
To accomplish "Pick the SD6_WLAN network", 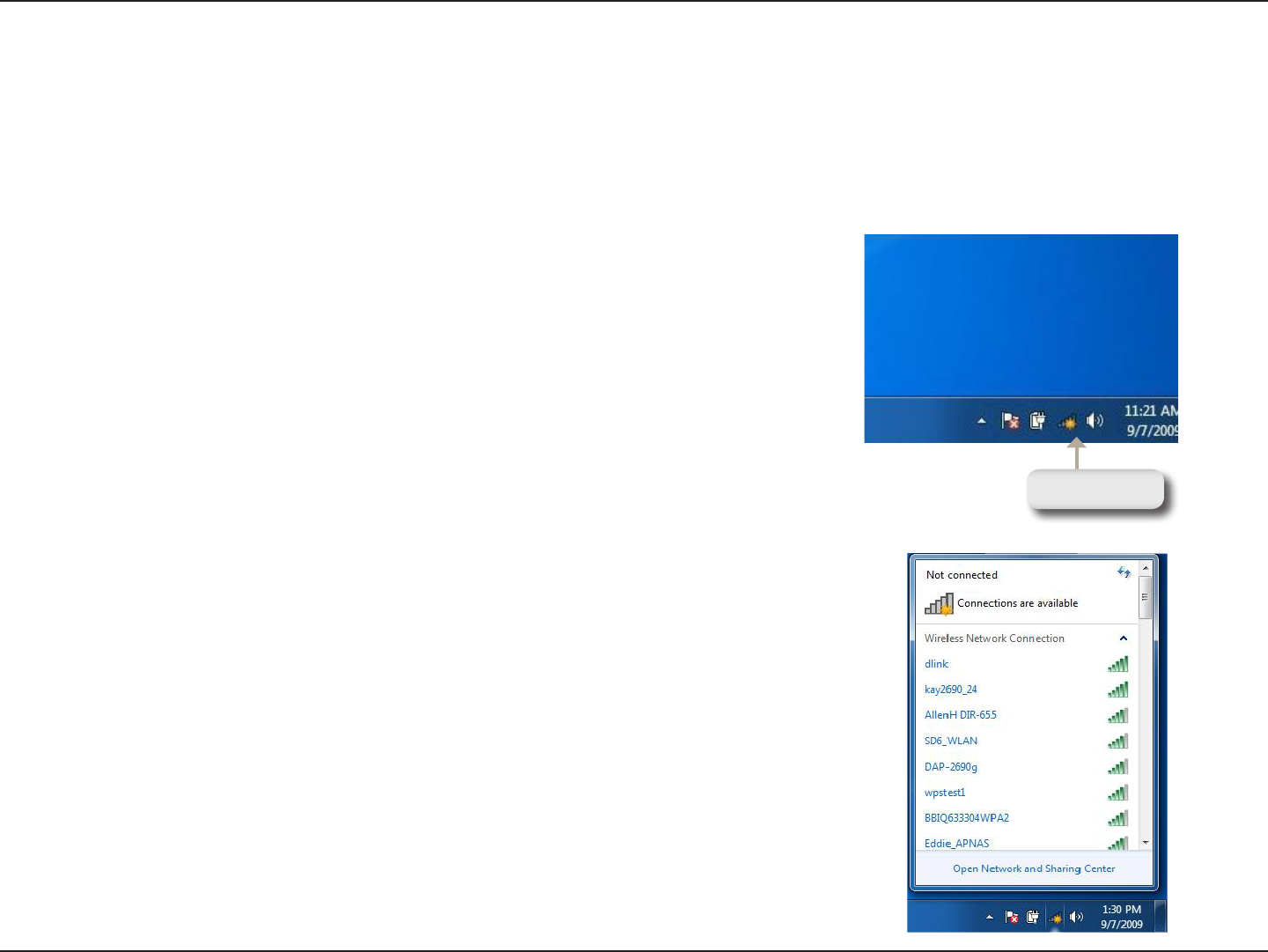I will coord(1026,741).
